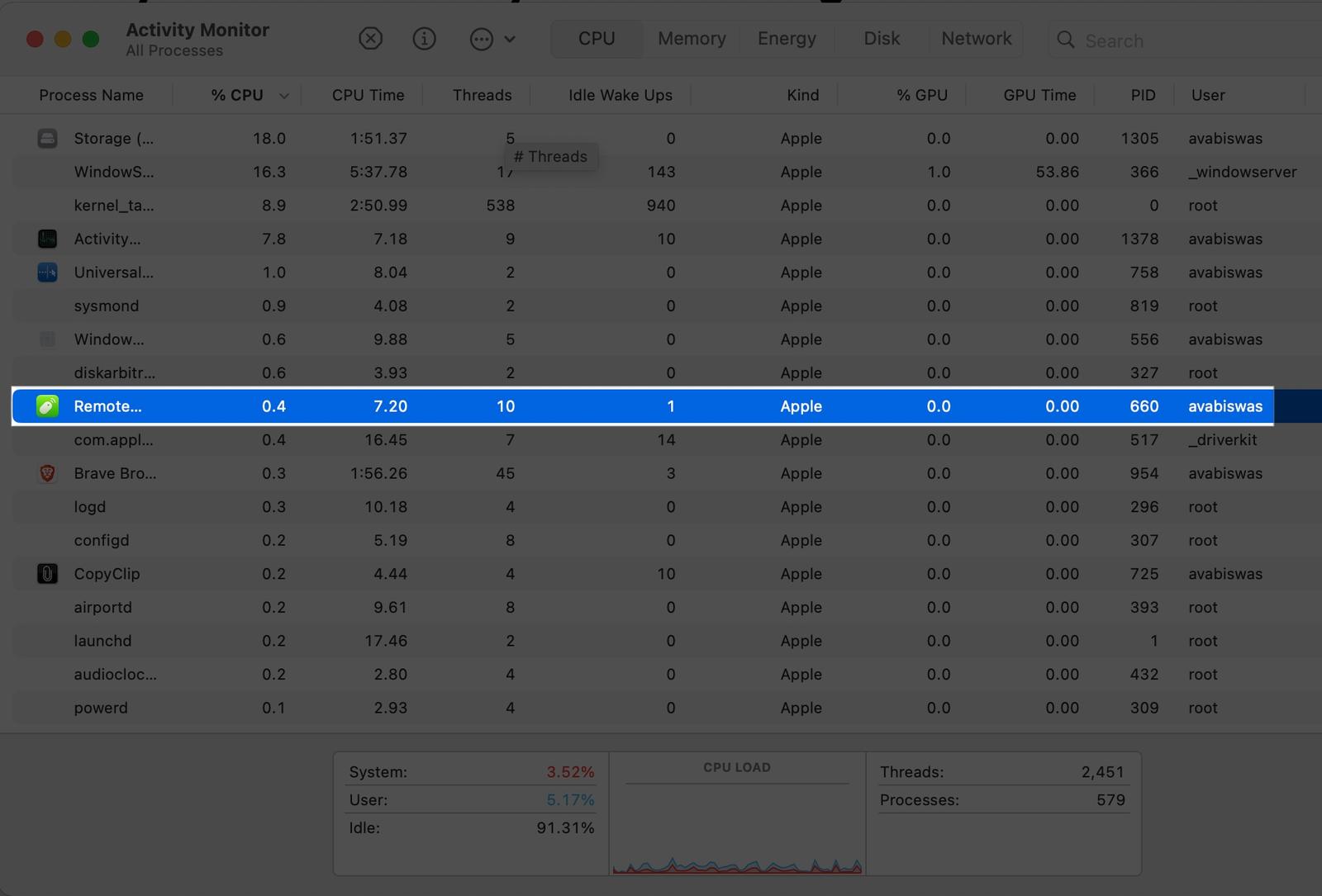Click the Activity Monitor process icon

click(48, 239)
